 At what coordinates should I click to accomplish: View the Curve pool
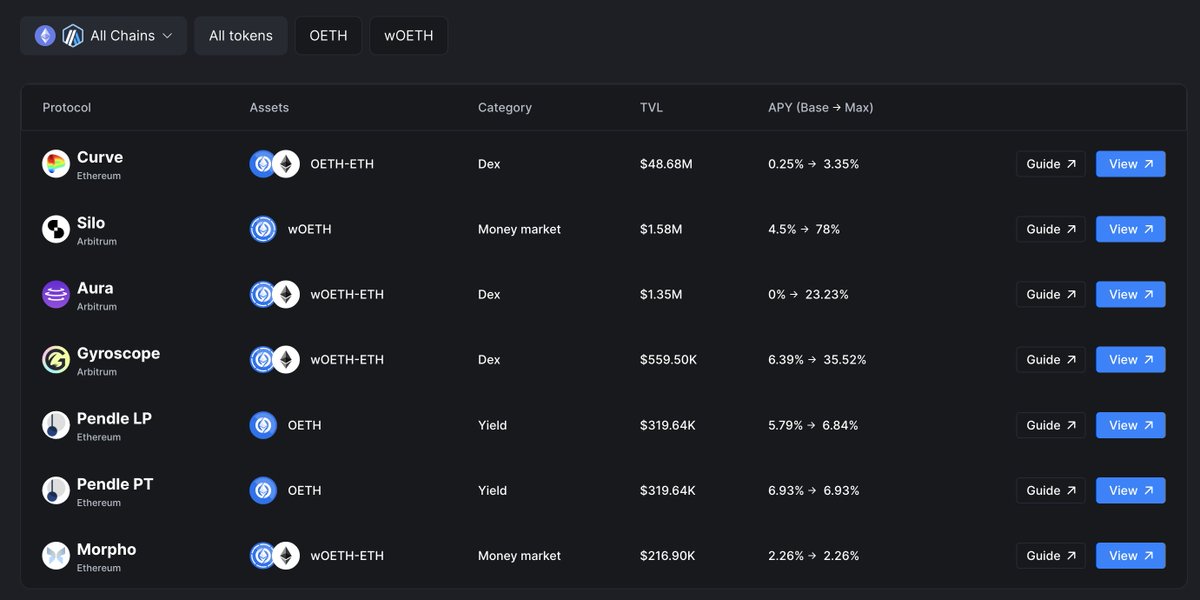pyautogui.click(x=1130, y=164)
